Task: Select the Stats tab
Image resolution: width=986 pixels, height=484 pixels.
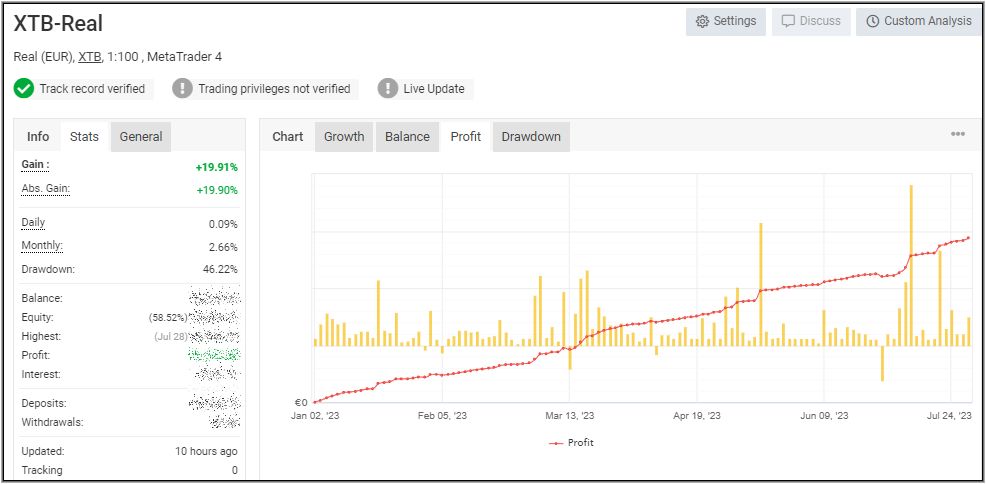Action: click(84, 137)
